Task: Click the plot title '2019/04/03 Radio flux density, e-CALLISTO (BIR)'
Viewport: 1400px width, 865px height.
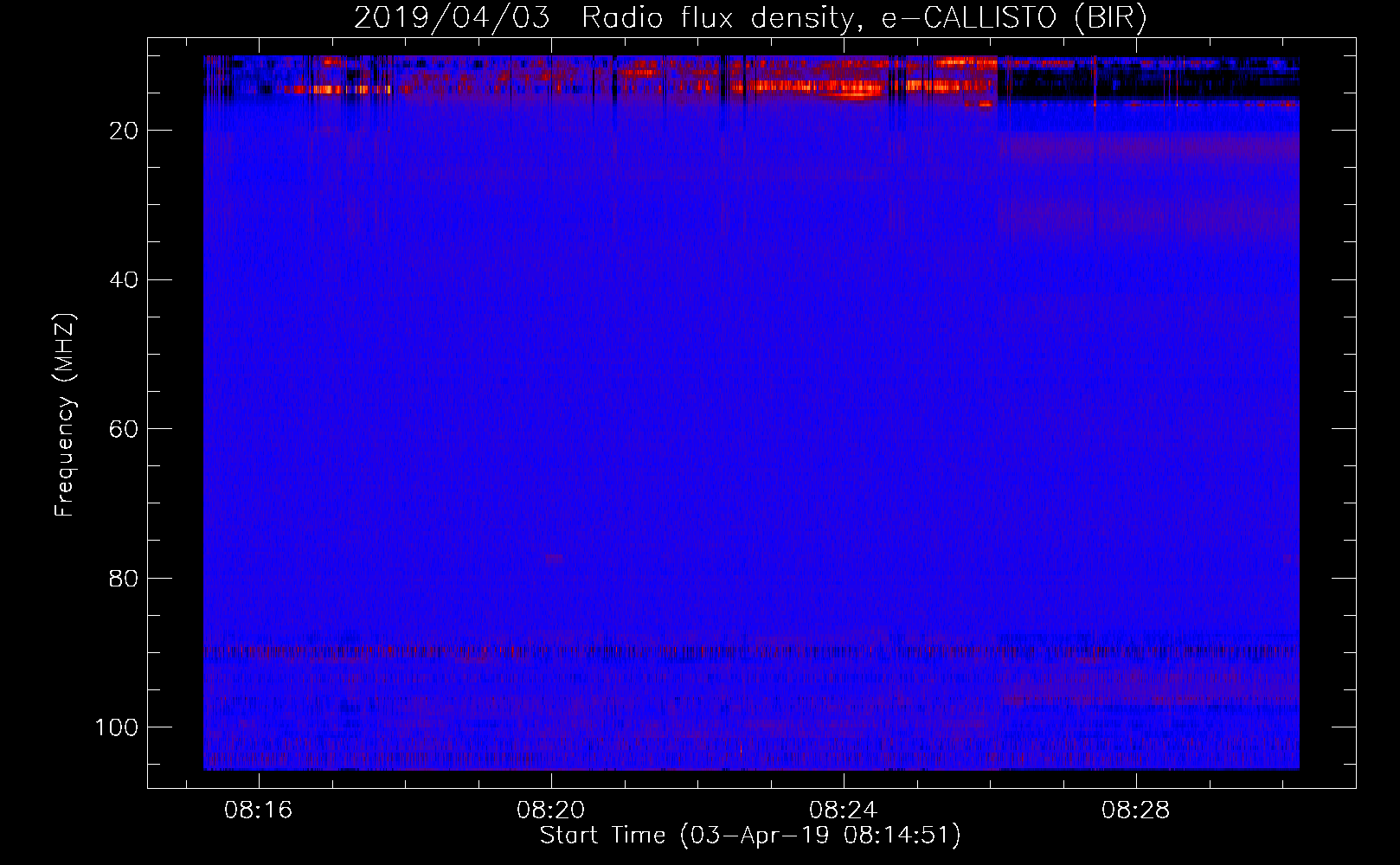Action: 750,17
